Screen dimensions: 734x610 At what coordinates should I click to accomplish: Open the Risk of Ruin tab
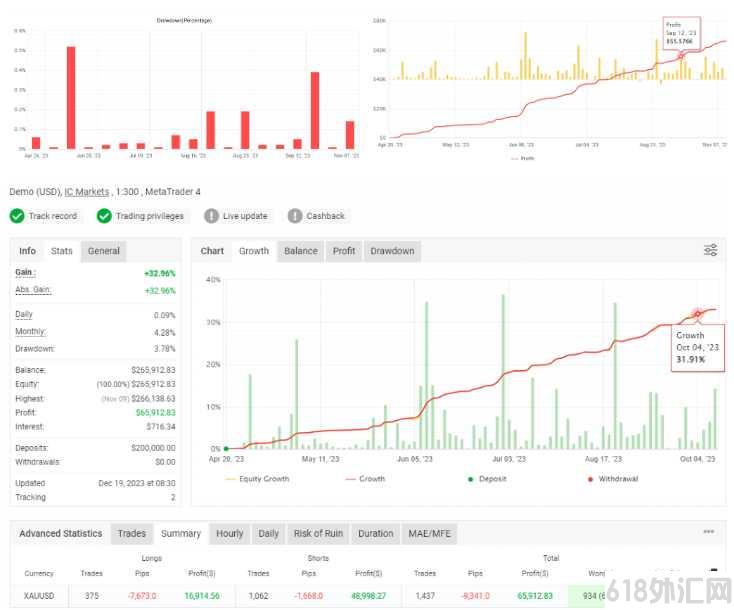point(318,534)
